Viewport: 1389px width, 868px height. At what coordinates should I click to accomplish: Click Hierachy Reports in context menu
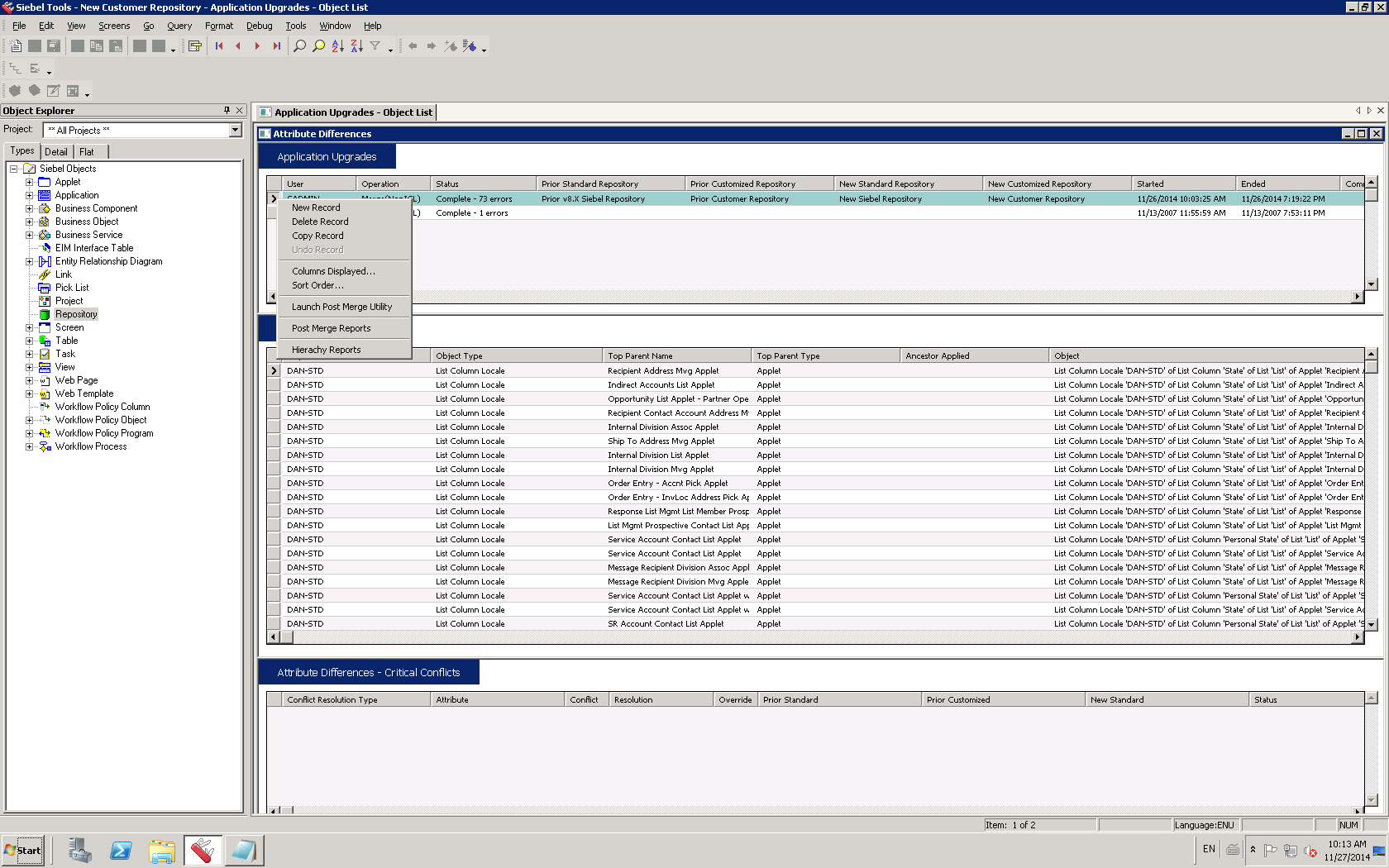pyautogui.click(x=327, y=350)
